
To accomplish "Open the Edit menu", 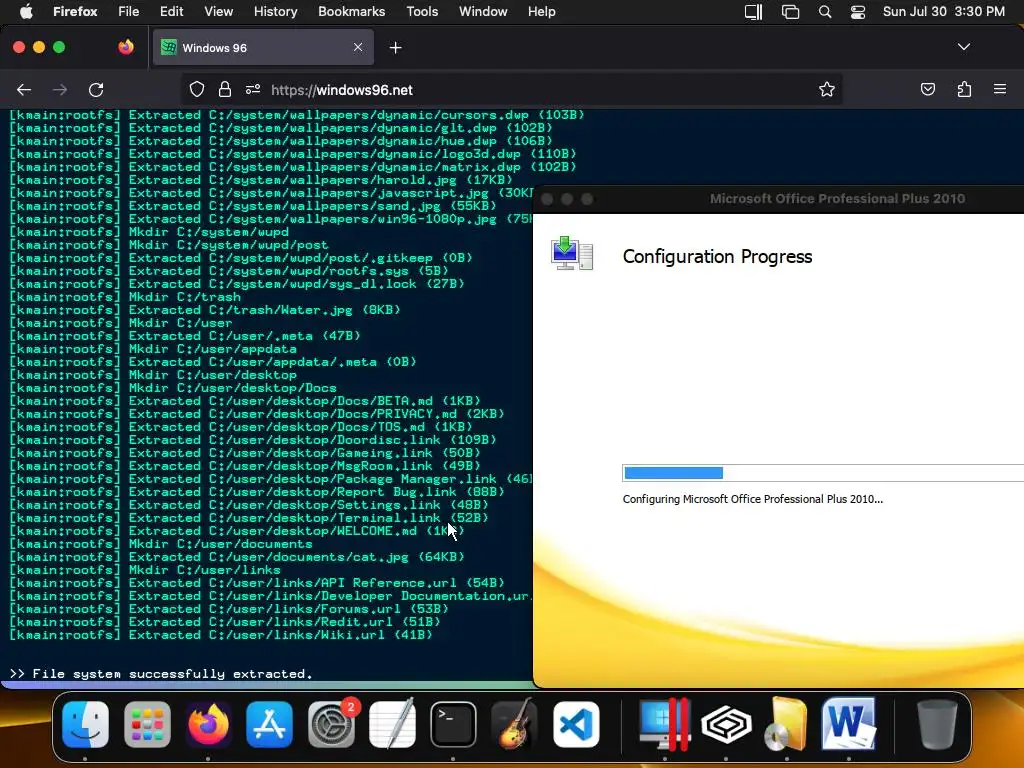I will pos(171,11).
